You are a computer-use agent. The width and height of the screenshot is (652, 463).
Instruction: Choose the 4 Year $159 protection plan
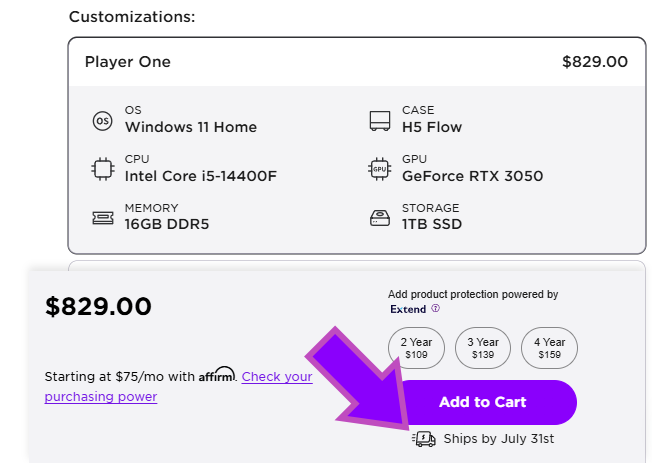549,348
